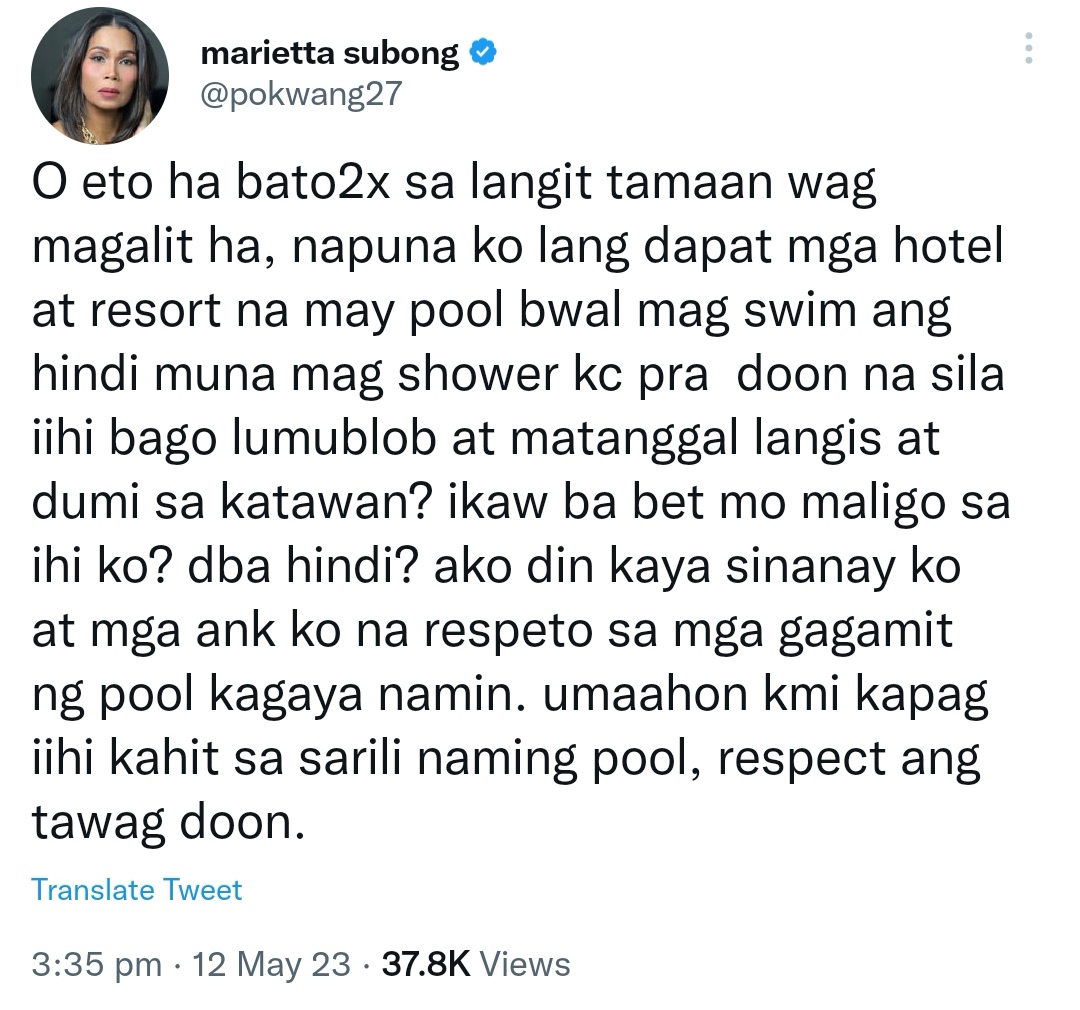Click the tweet line starting "ihi ko? dba hindi?"
The width and height of the screenshot is (1080, 1010).
click(x=496, y=566)
